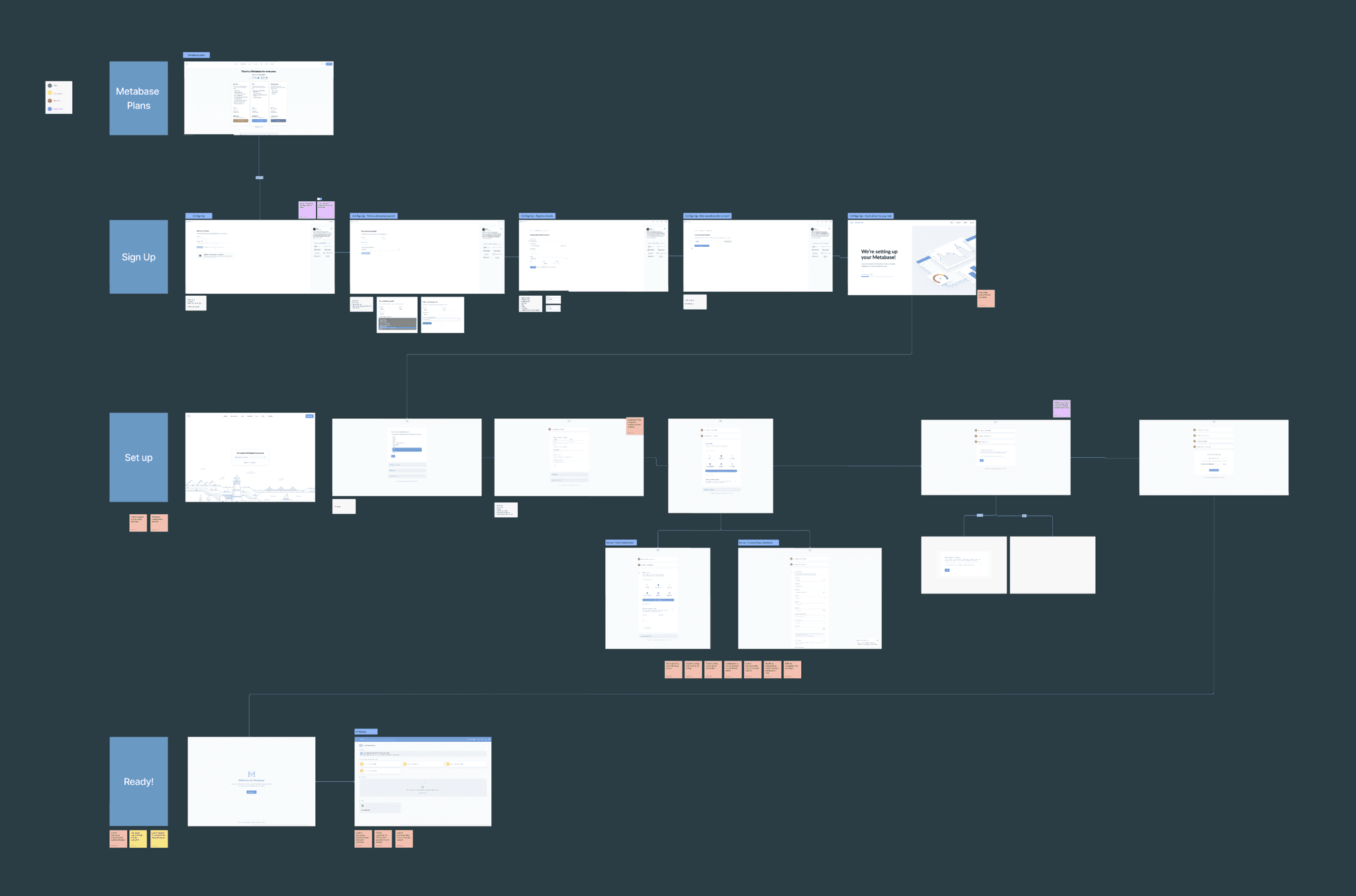Screen dimensions: 1356x896
Task: Click the yellow dot in the legend
Action: point(50,93)
